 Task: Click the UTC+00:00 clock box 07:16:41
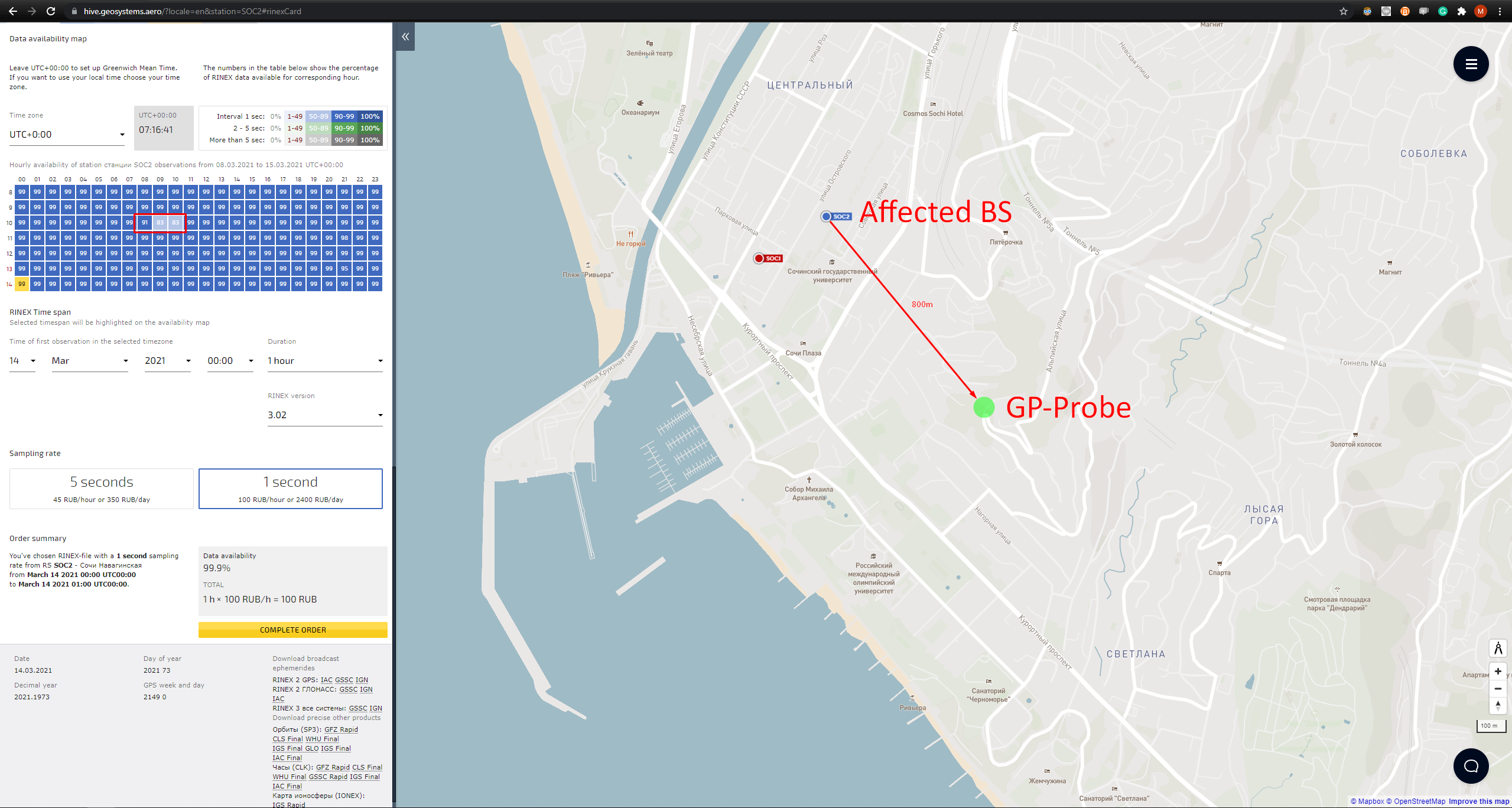[164, 128]
